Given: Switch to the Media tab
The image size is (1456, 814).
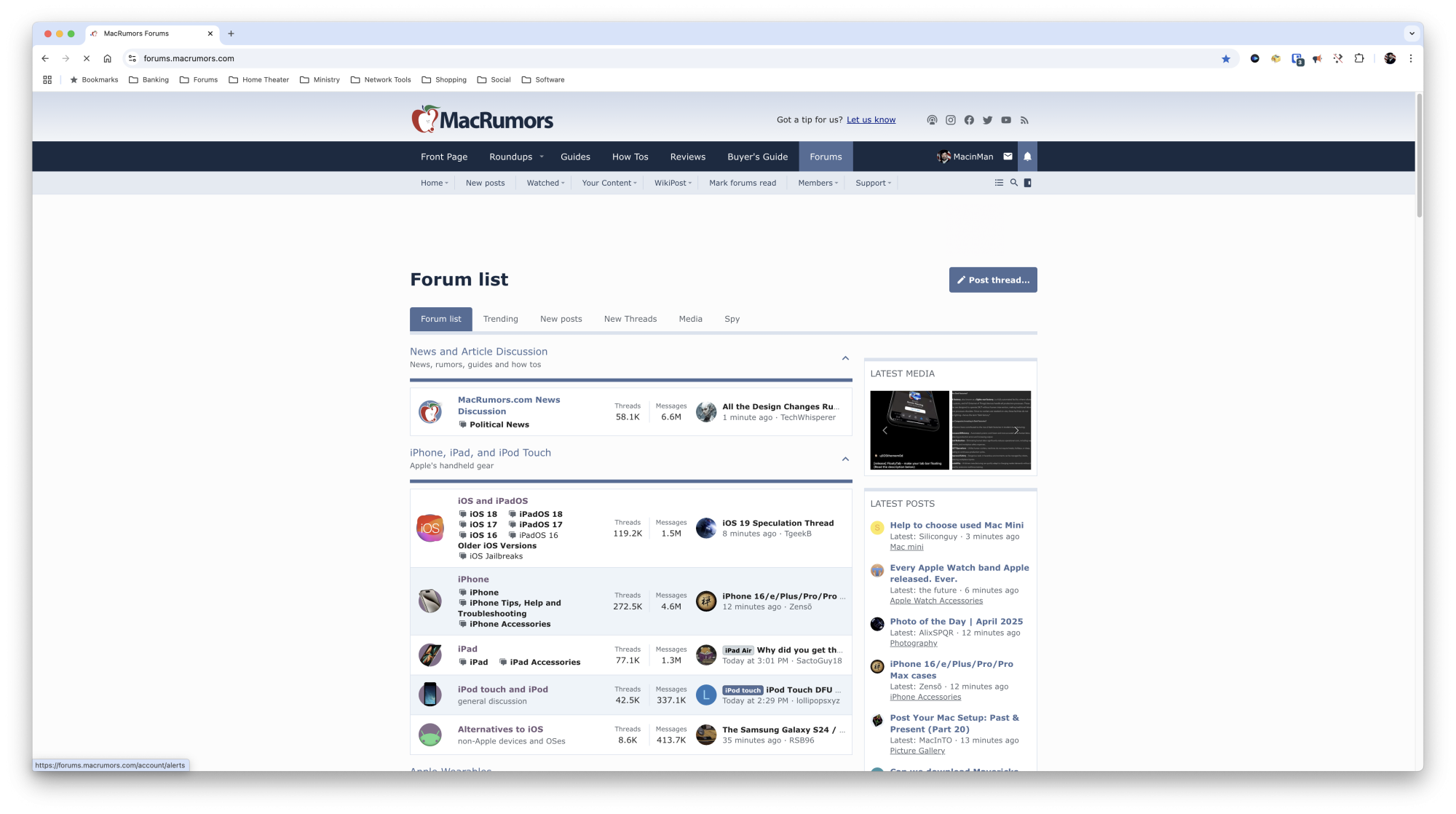Looking at the screenshot, I should (691, 319).
